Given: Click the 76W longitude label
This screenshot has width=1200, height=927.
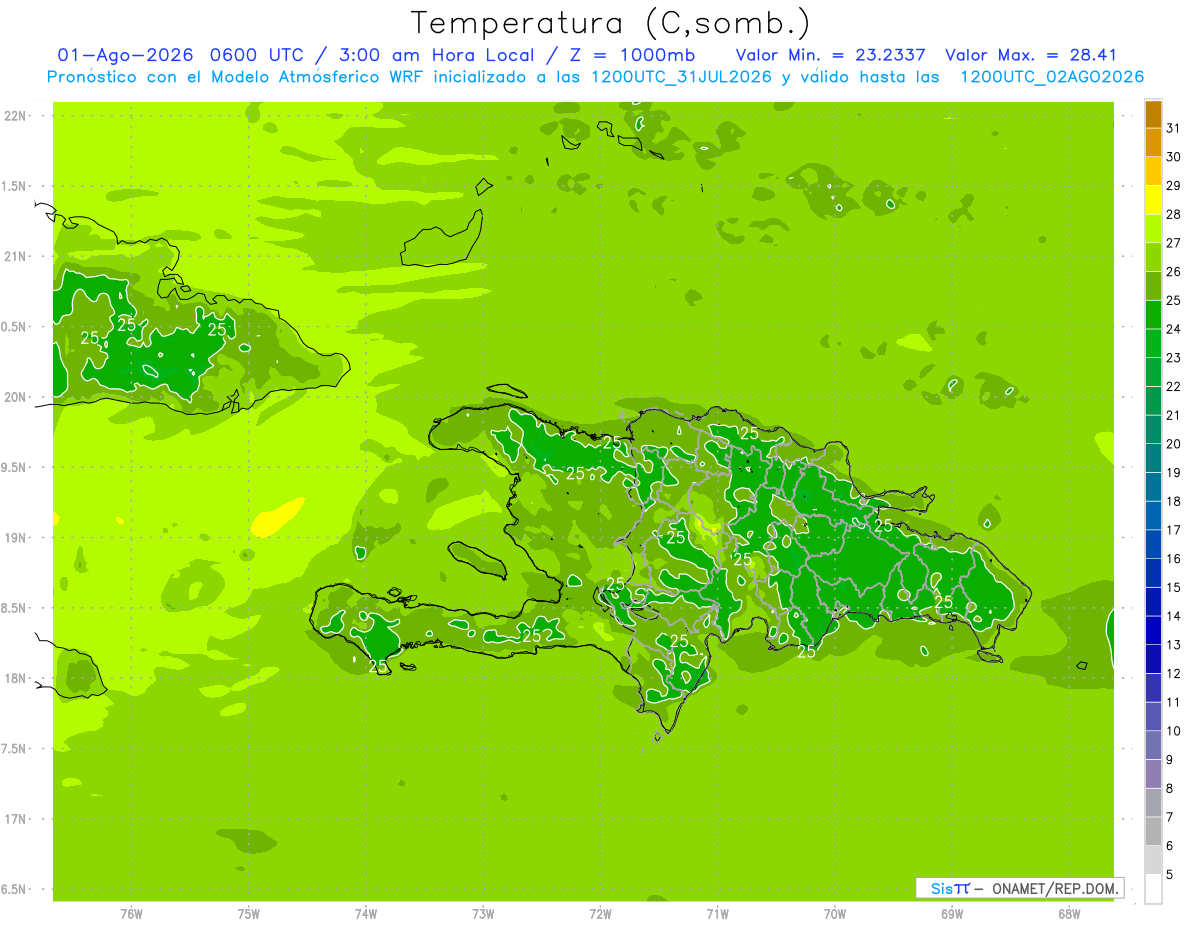Looking at the screenshot, I should [131, 913].
